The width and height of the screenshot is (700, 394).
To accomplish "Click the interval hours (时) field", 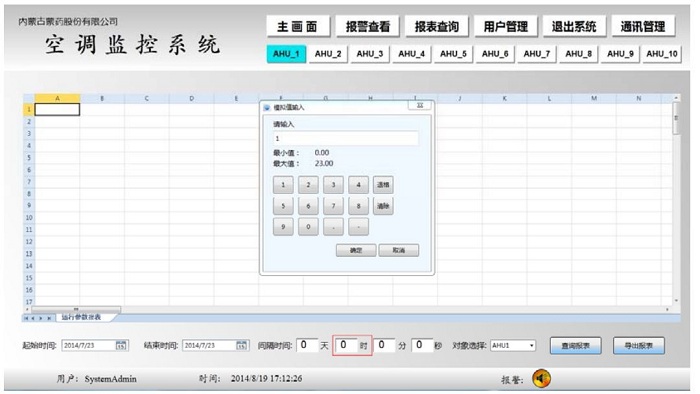I will 346,345.
